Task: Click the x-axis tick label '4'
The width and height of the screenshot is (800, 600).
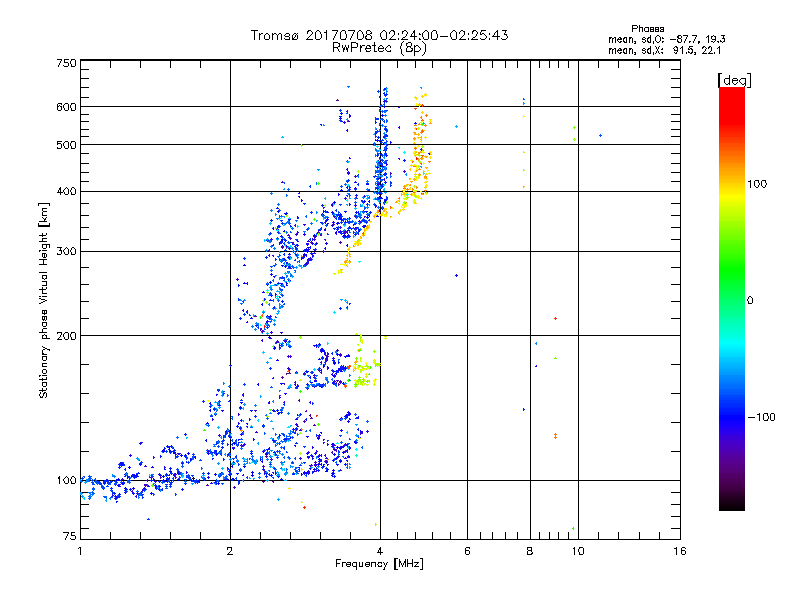Action: click(x=380, y=551)
